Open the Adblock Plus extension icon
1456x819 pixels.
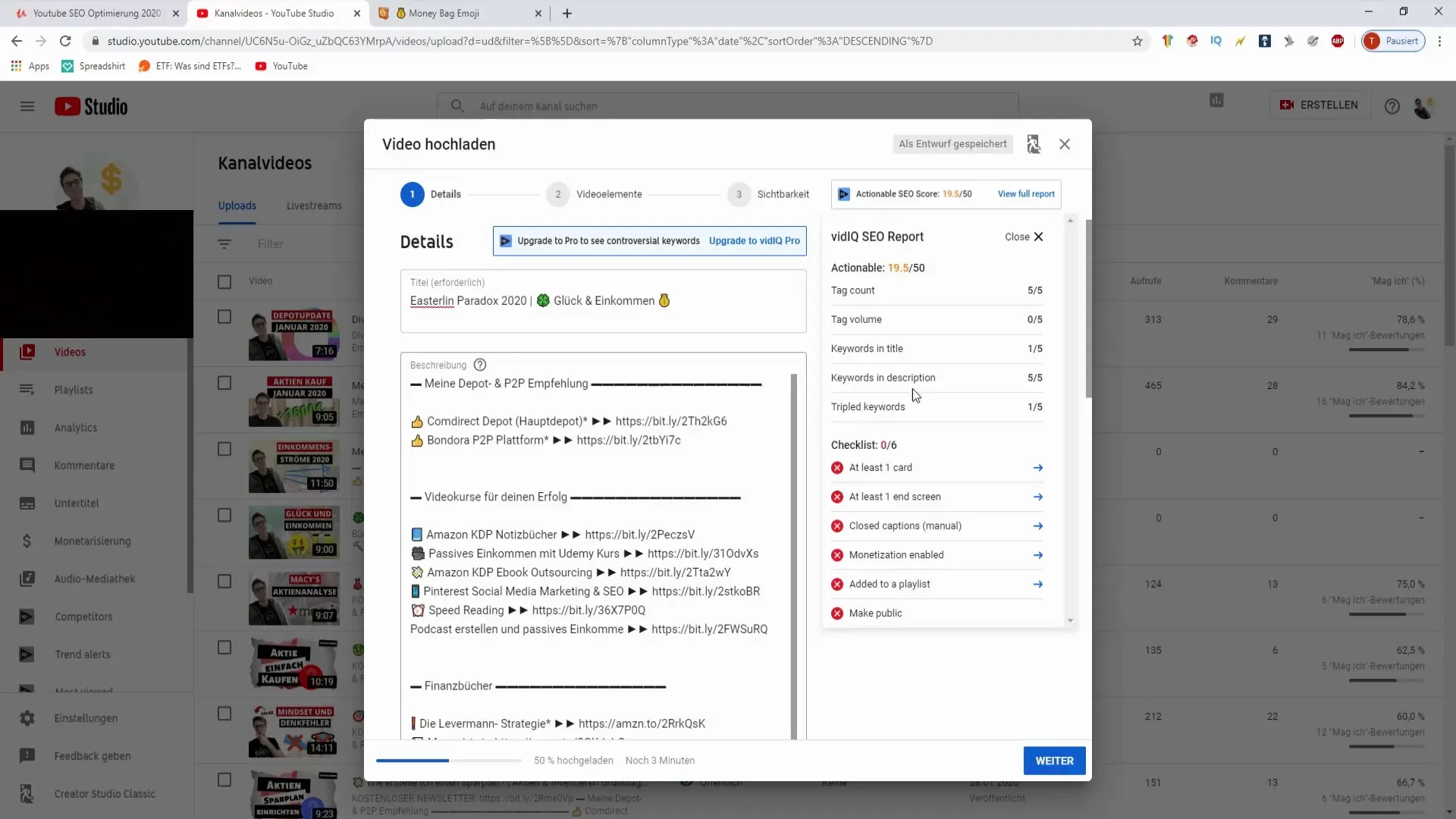click(1338, 41)
